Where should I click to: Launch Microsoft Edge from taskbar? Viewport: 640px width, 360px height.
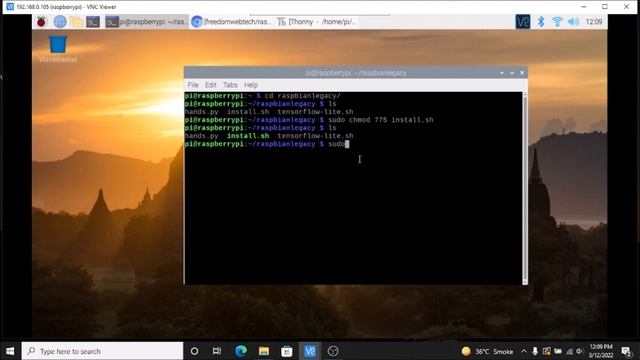[241, 351]
